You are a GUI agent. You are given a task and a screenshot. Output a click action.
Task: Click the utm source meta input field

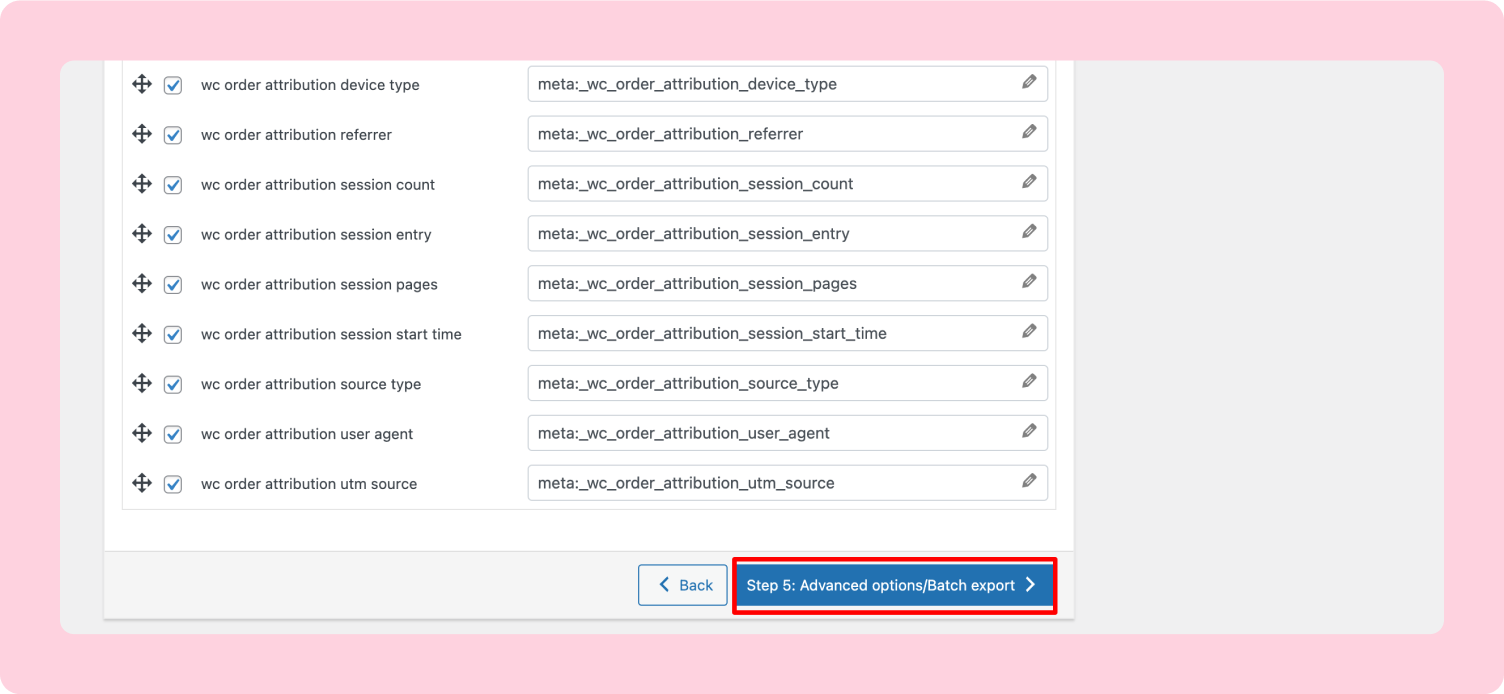(x=780, y=482)
